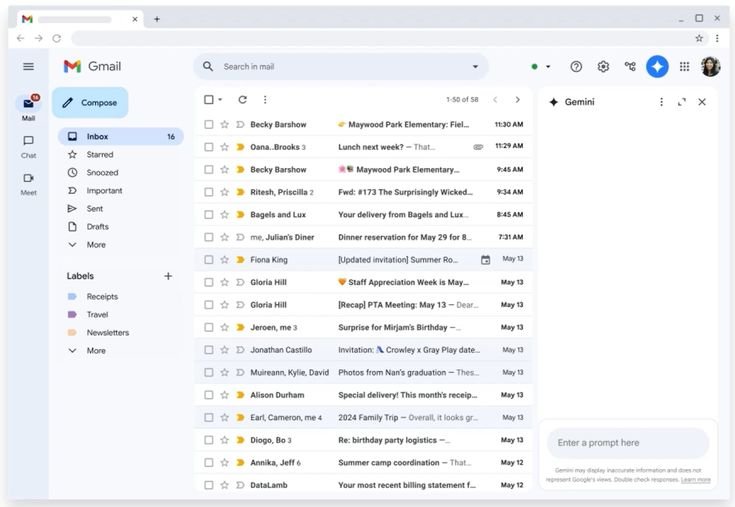Open Gmail settings gear
735x507 pixels.
(x=603, y=66)
